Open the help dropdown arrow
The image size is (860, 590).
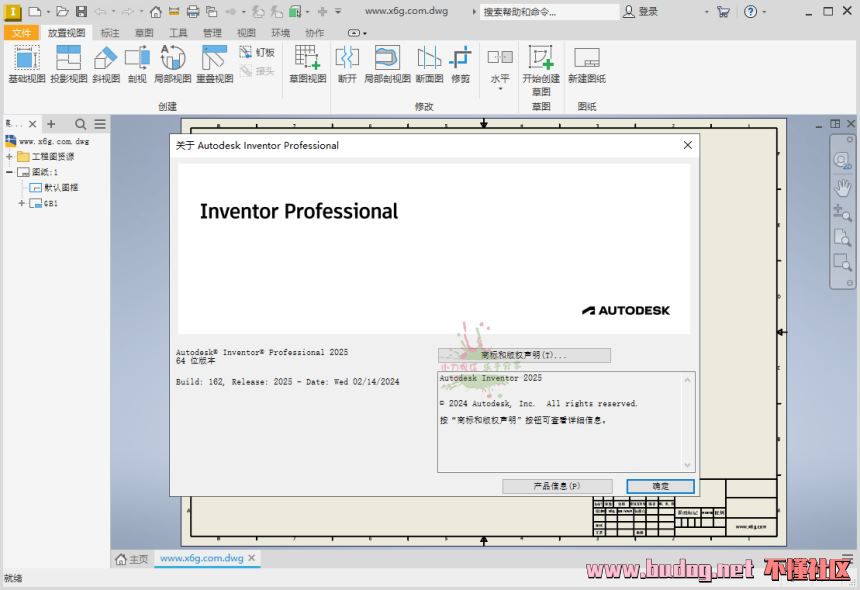point(764,12)
